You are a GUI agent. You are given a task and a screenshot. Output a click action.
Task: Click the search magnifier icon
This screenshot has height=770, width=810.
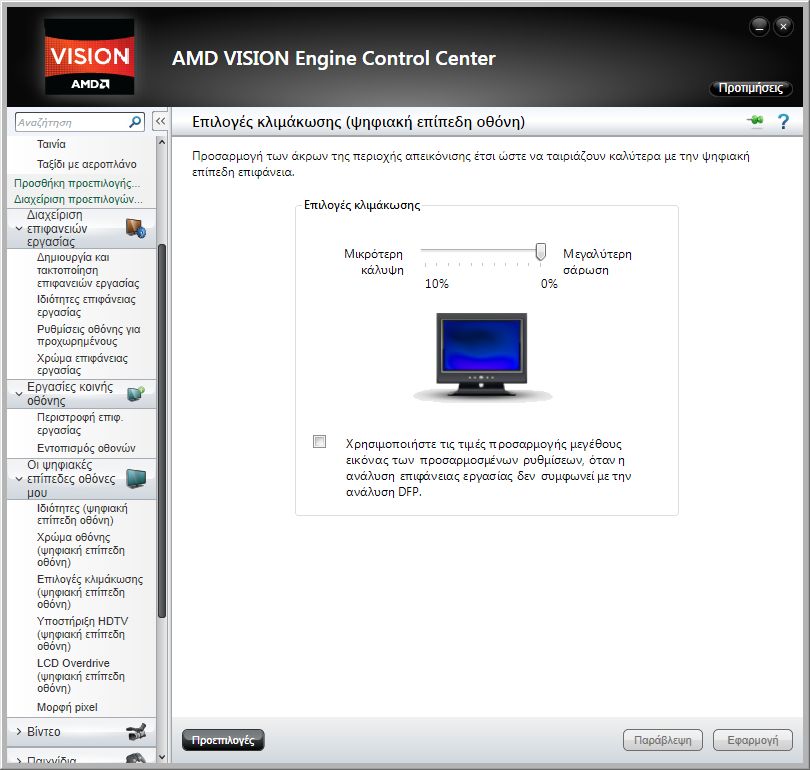[135, 122]
